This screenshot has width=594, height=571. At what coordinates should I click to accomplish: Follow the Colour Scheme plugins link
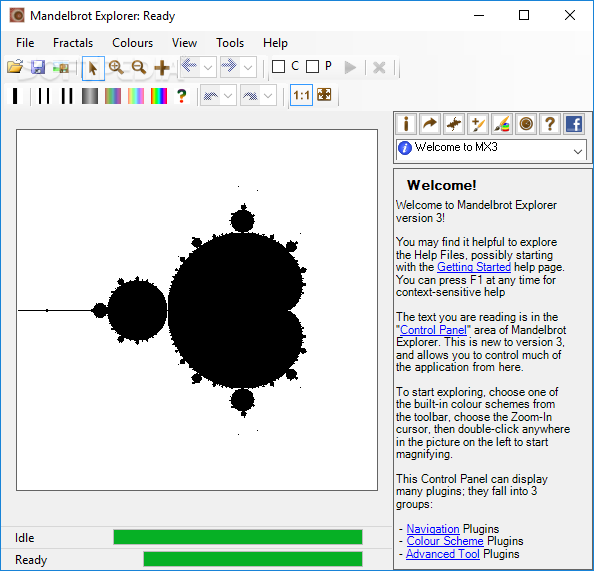click(445, 541)
